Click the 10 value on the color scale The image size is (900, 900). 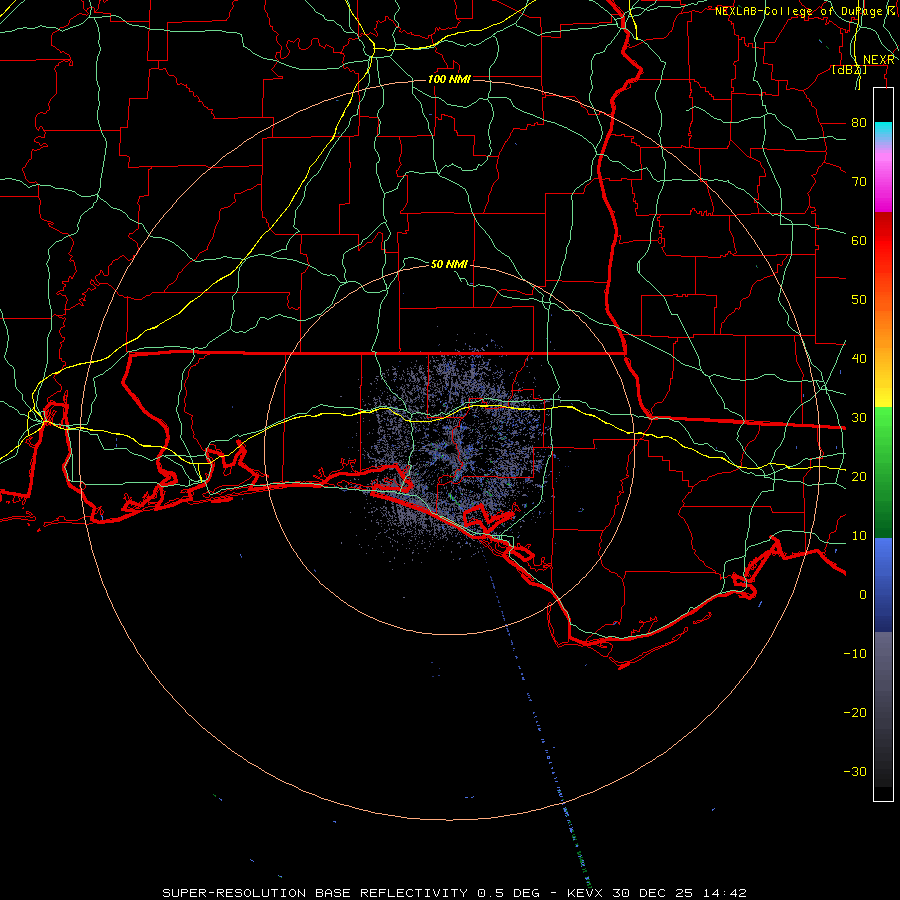click(859, 536)
